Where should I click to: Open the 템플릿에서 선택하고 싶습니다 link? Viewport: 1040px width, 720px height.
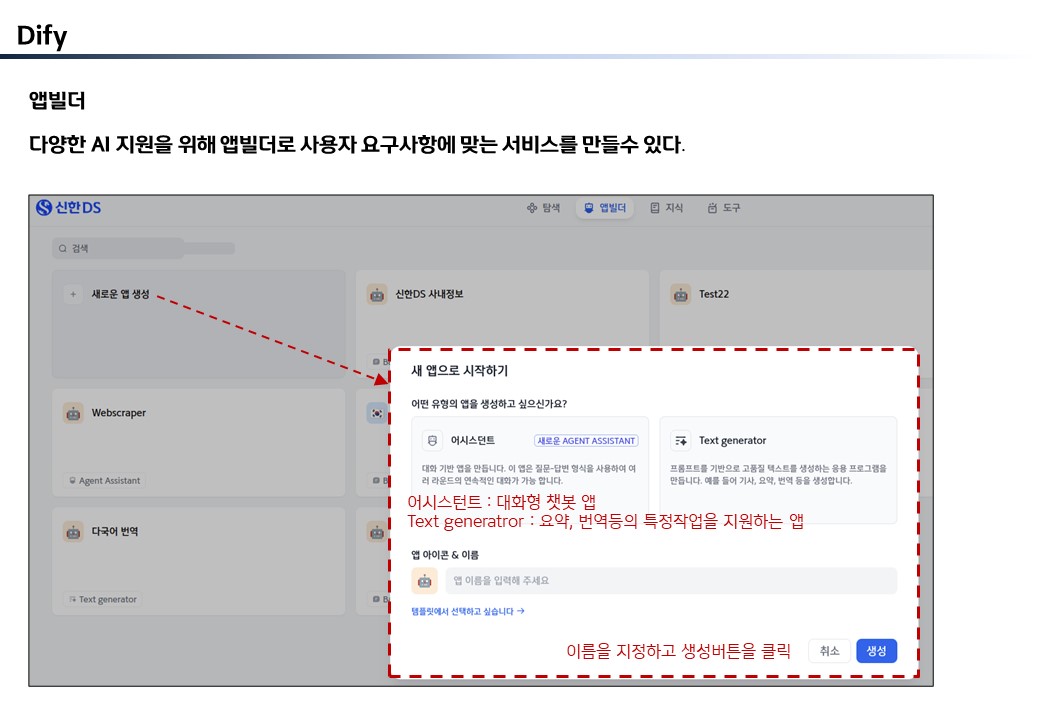468,611
